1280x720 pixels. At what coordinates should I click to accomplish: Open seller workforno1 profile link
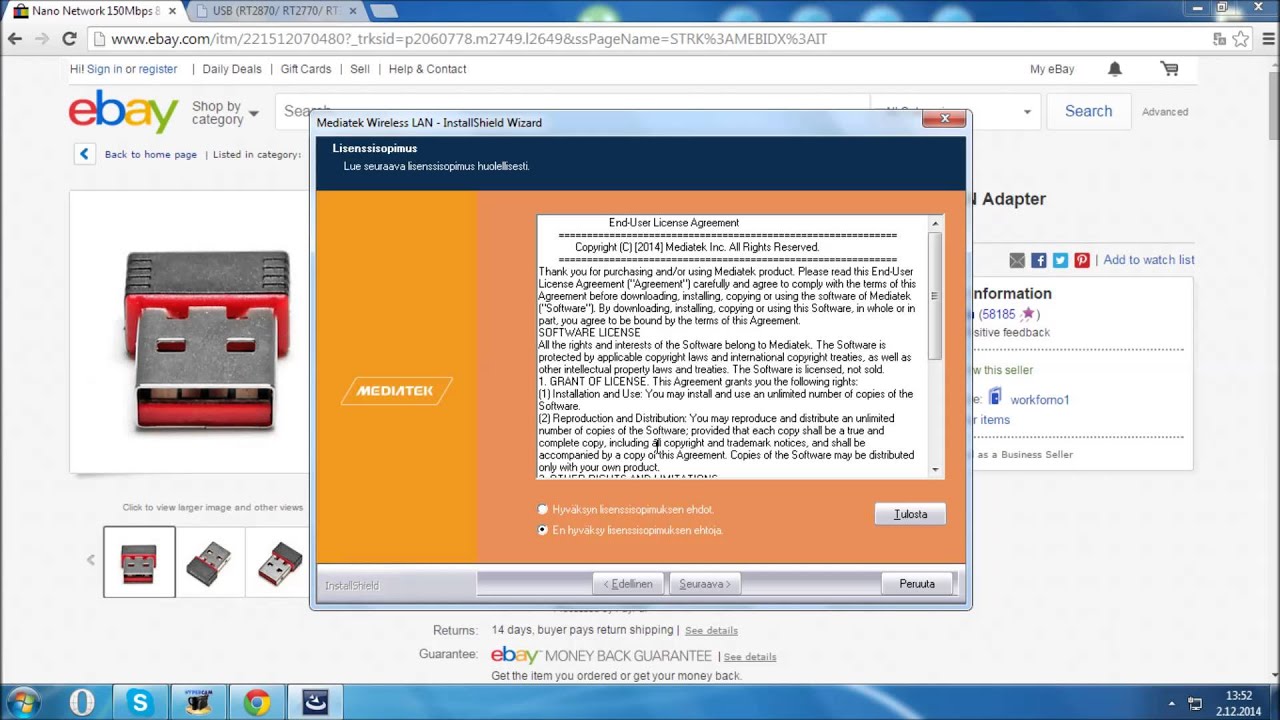point(1040,400)
